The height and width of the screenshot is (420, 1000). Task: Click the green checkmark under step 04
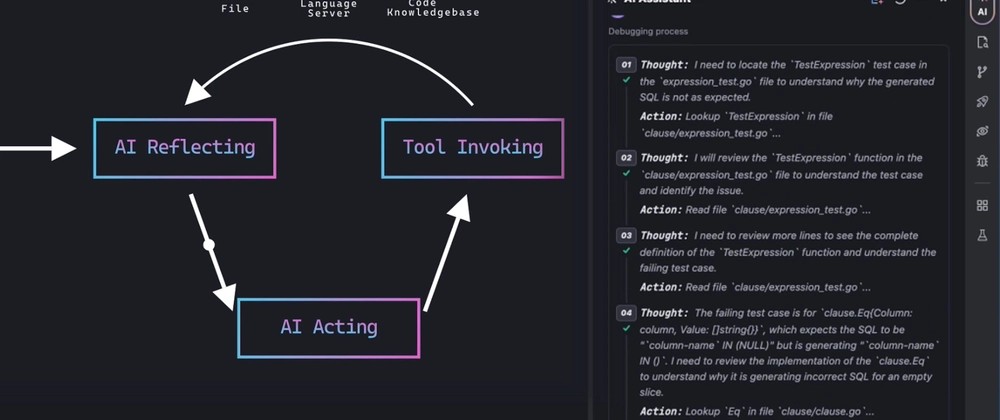(626, 329)
